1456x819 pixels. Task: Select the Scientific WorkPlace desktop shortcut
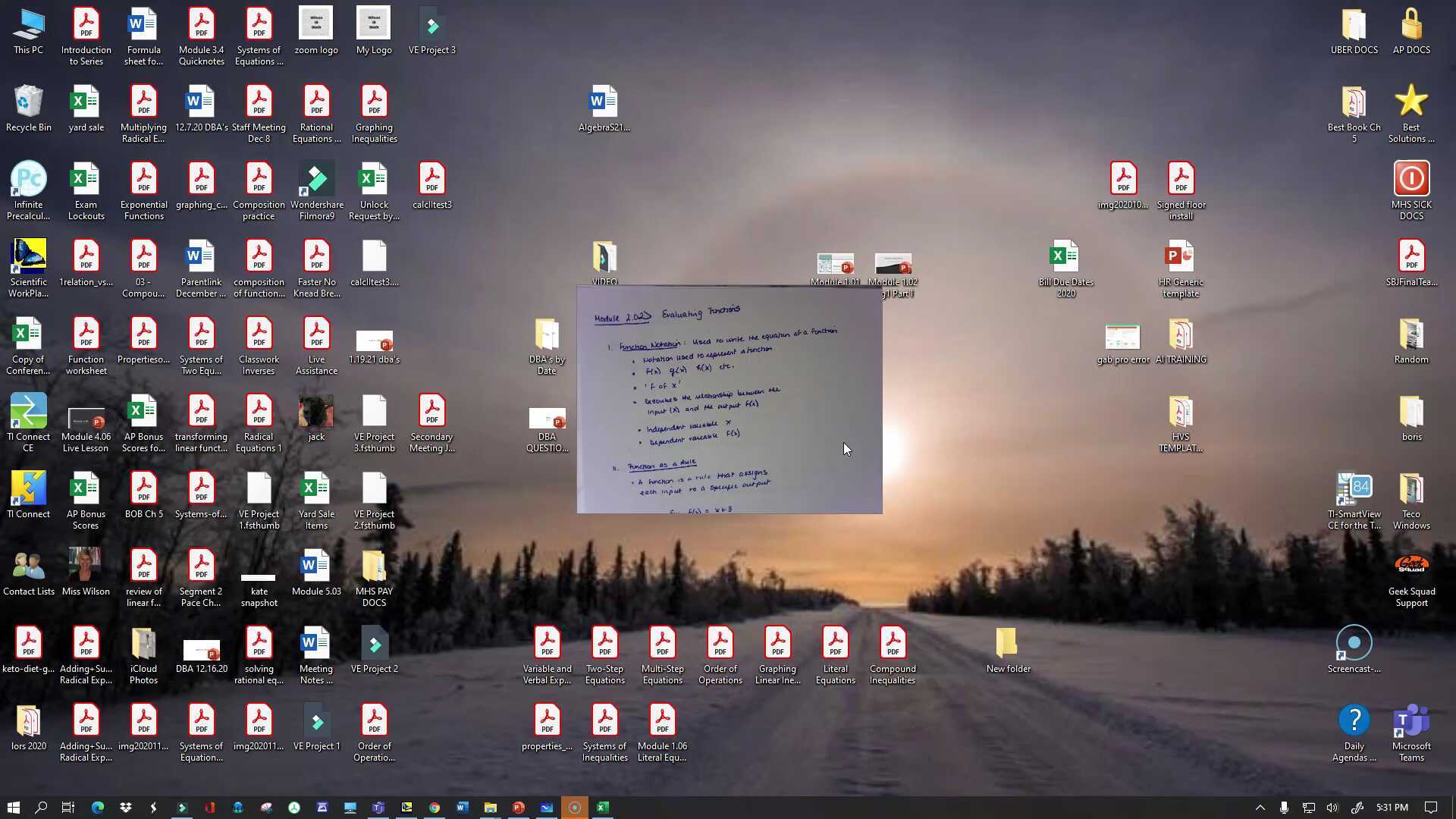tap(28, 258)
